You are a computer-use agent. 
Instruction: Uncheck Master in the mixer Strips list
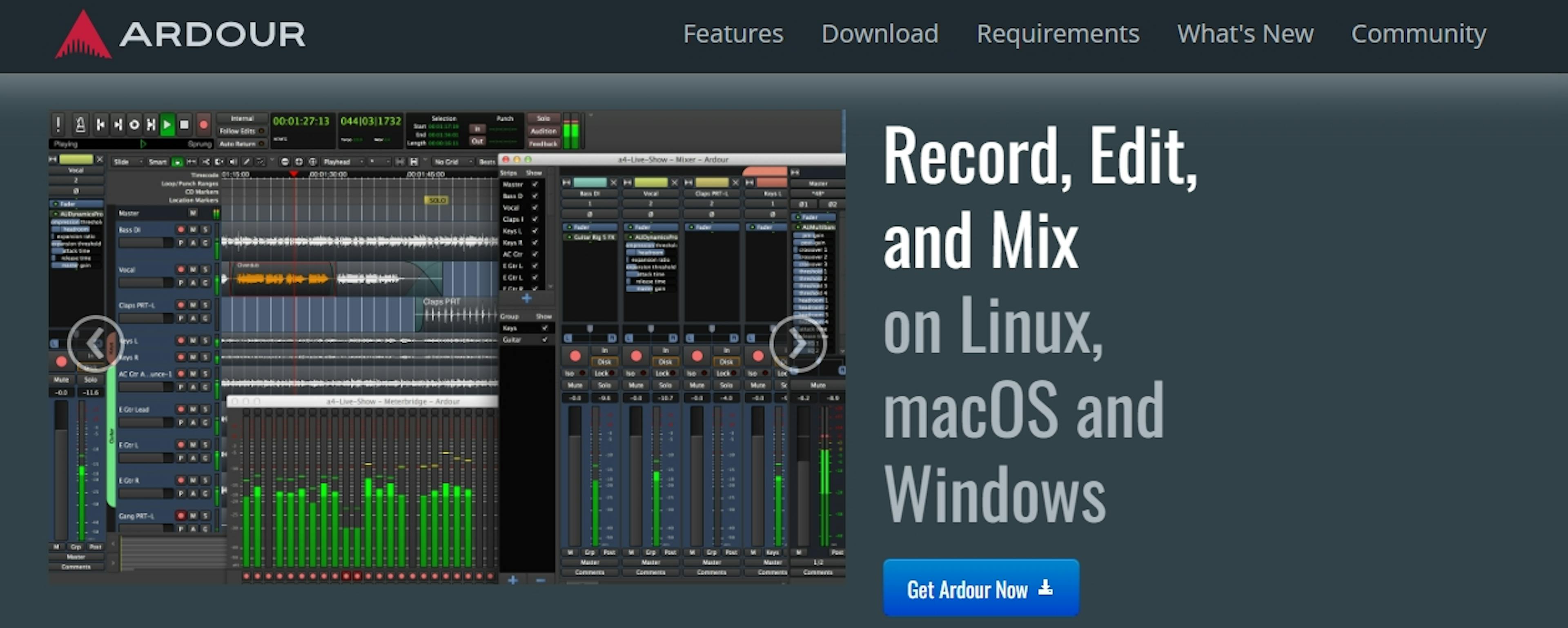coord(535,185)
